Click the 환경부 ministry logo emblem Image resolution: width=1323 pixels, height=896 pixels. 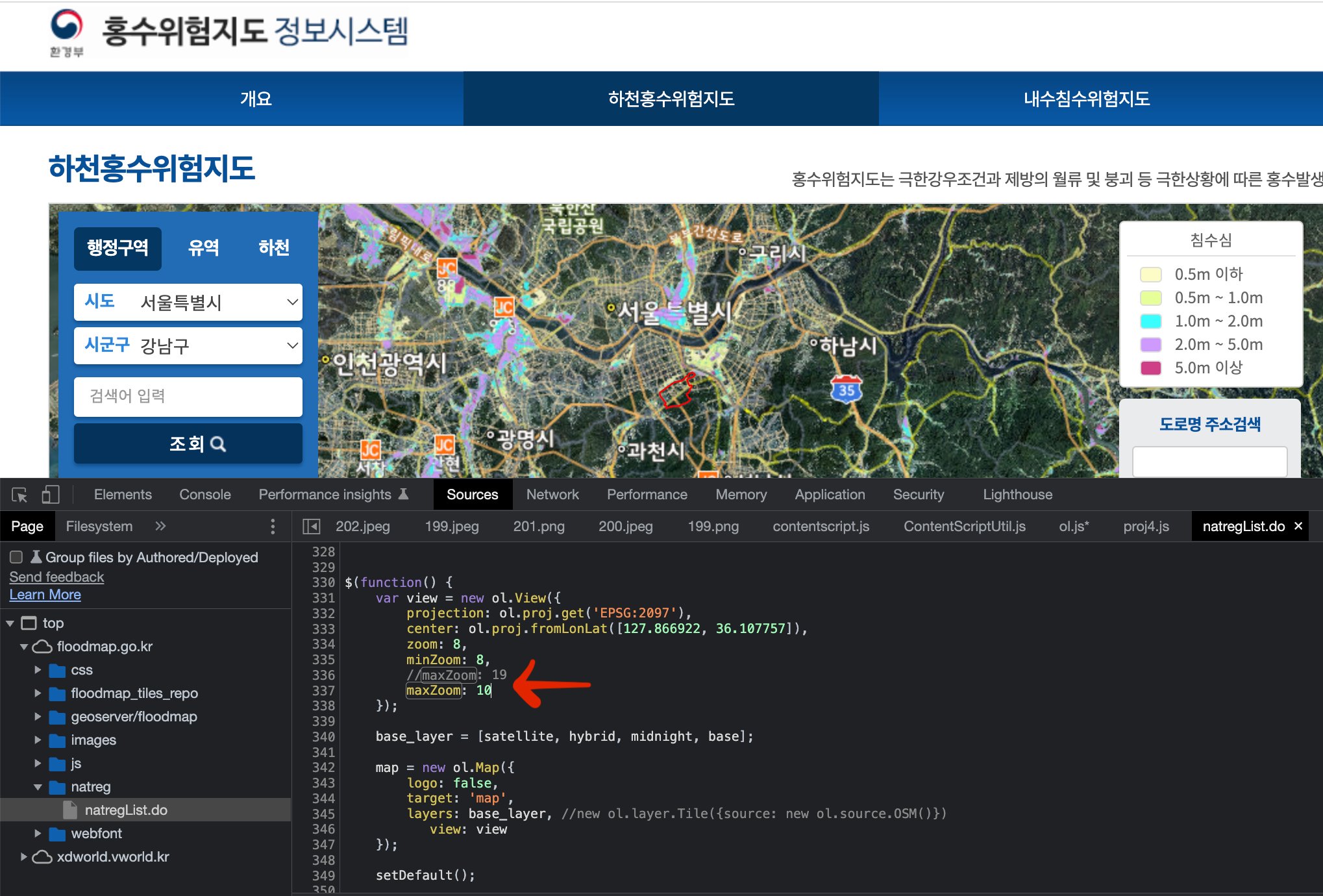(x=67, y=27)
